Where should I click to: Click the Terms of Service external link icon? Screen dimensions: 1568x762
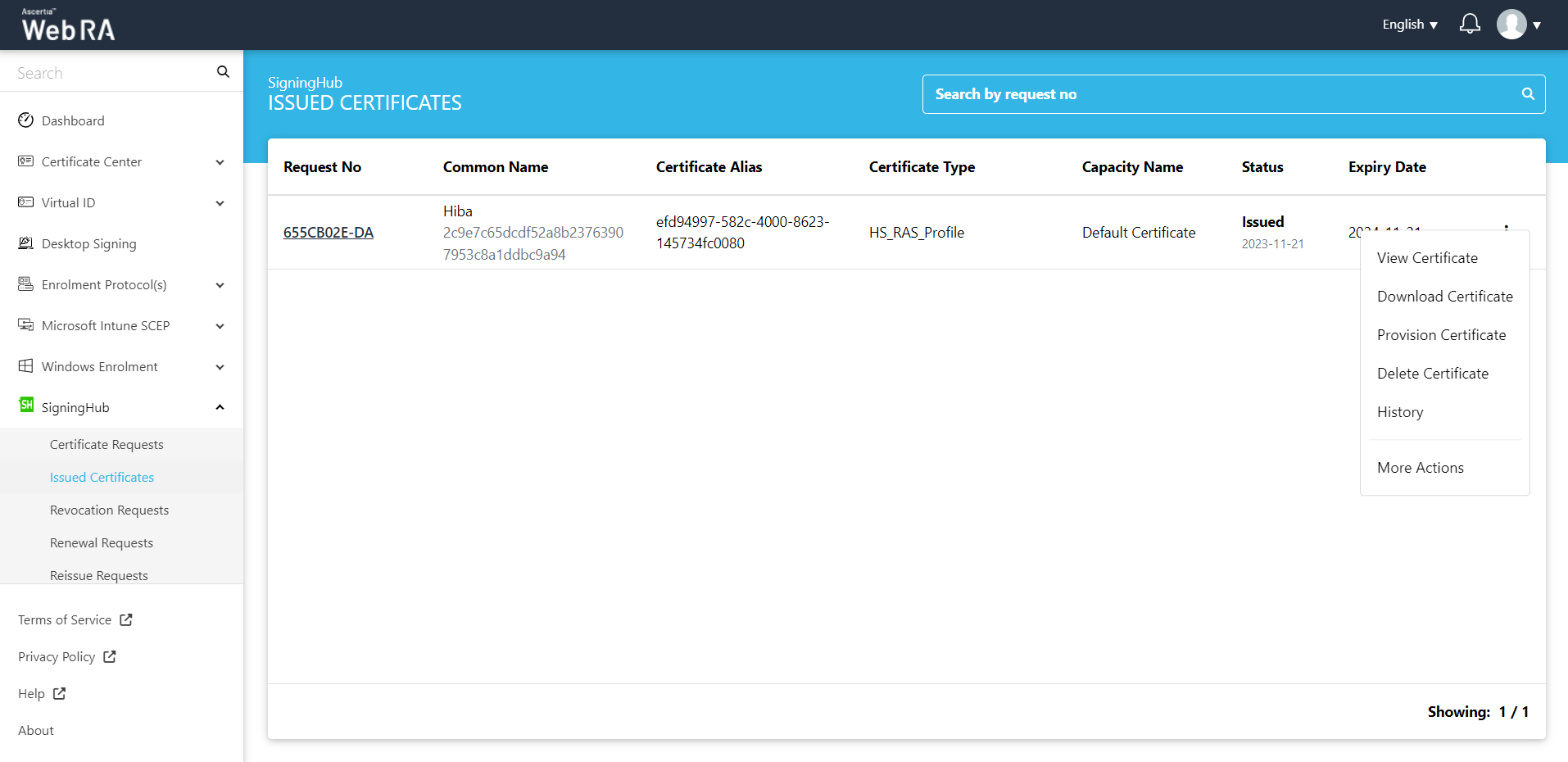click(x=126, y=620)
